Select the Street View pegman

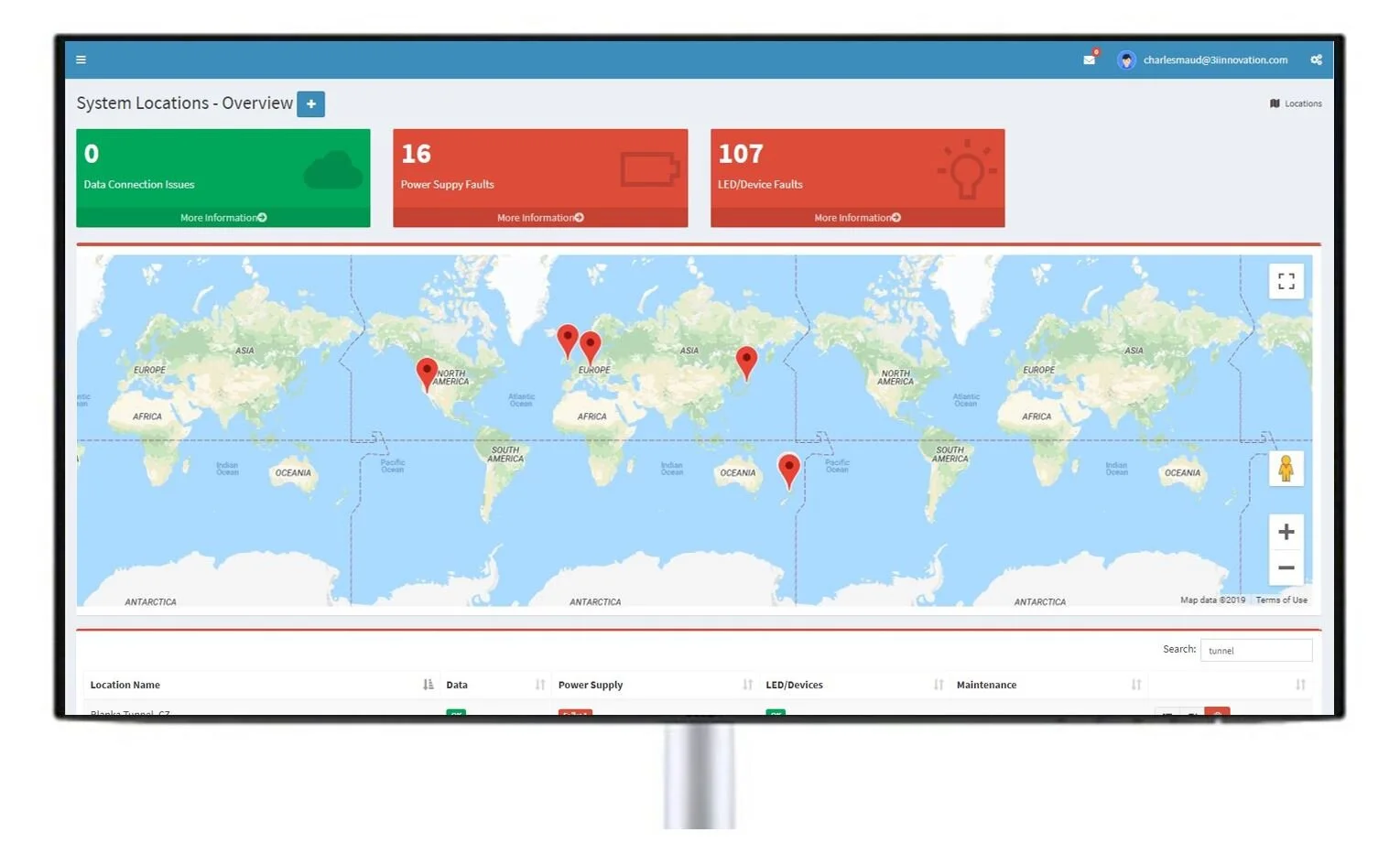1286,469
